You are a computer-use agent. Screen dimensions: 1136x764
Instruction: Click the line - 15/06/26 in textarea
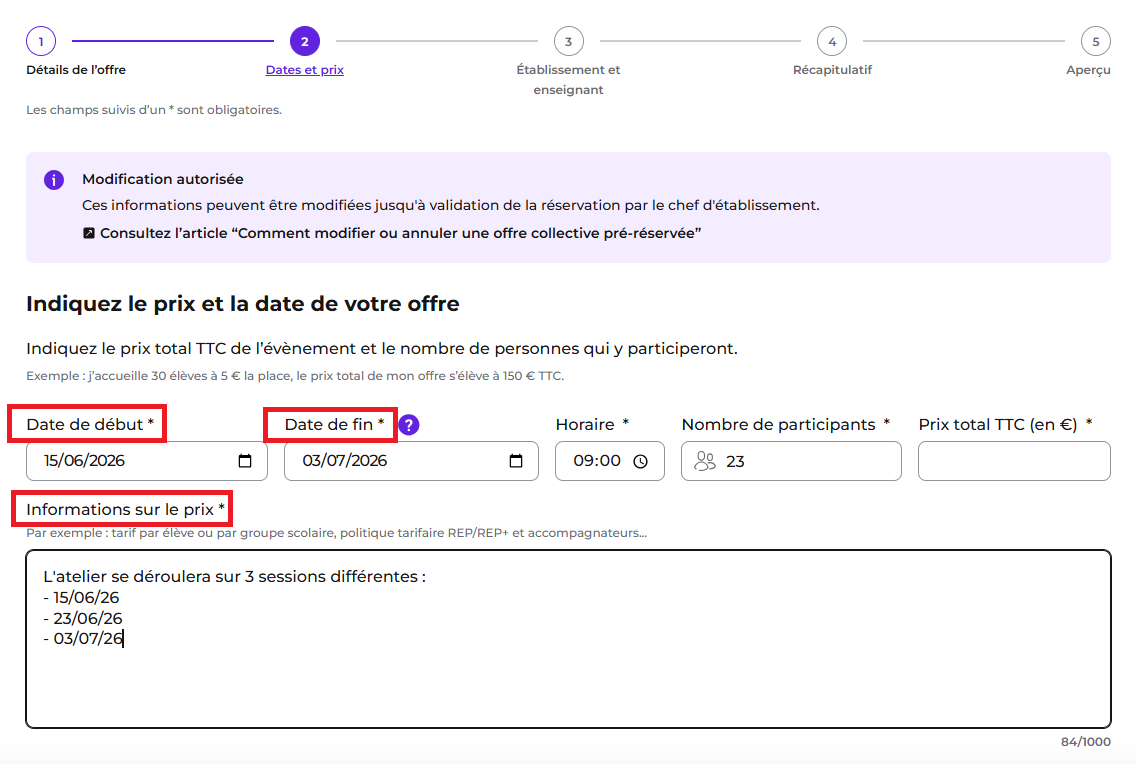[x=81, y=597]
